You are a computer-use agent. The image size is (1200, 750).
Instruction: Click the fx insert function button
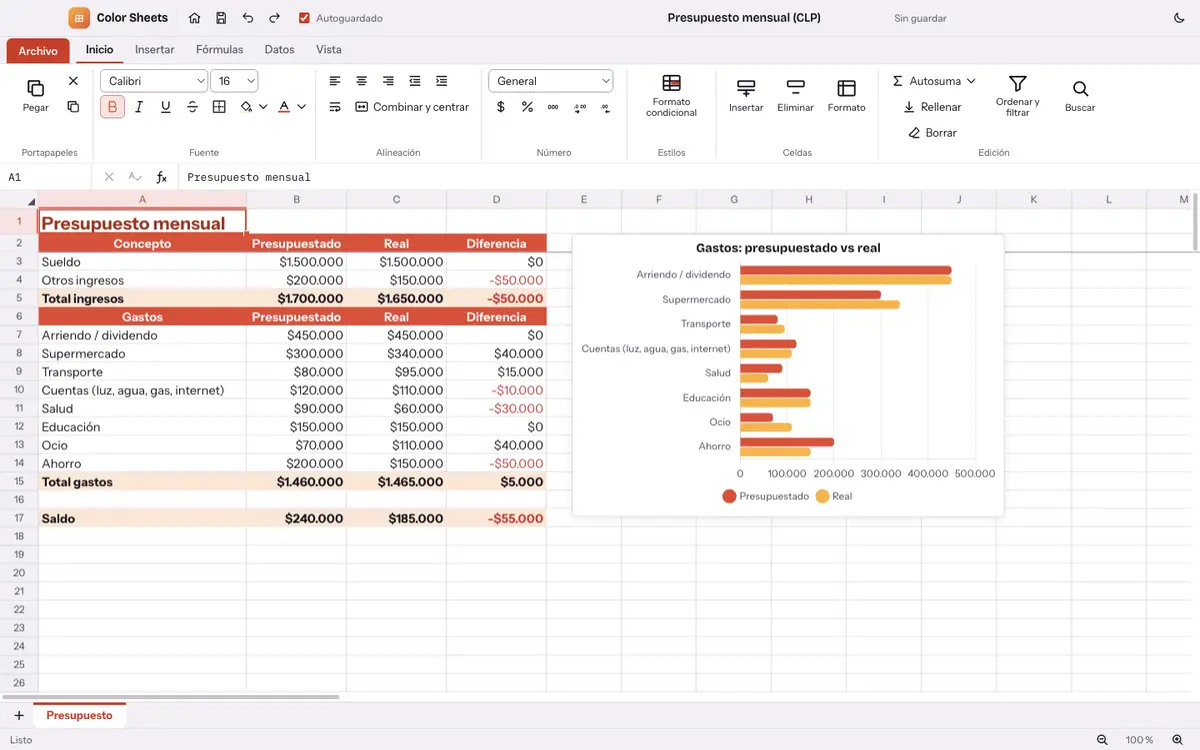click(162, 177)
